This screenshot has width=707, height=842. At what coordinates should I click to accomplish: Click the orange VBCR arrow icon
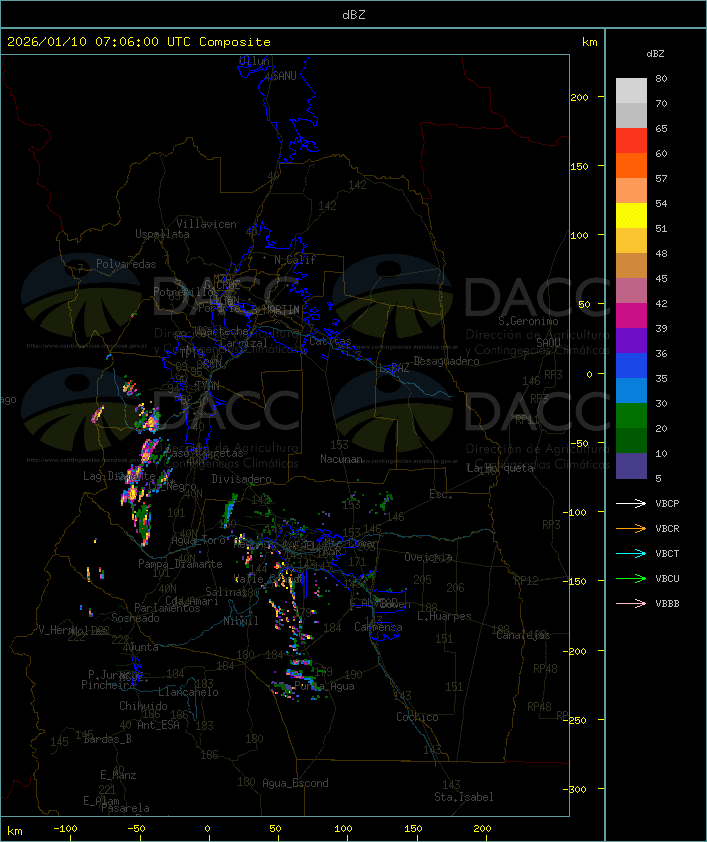pos(630,528)
